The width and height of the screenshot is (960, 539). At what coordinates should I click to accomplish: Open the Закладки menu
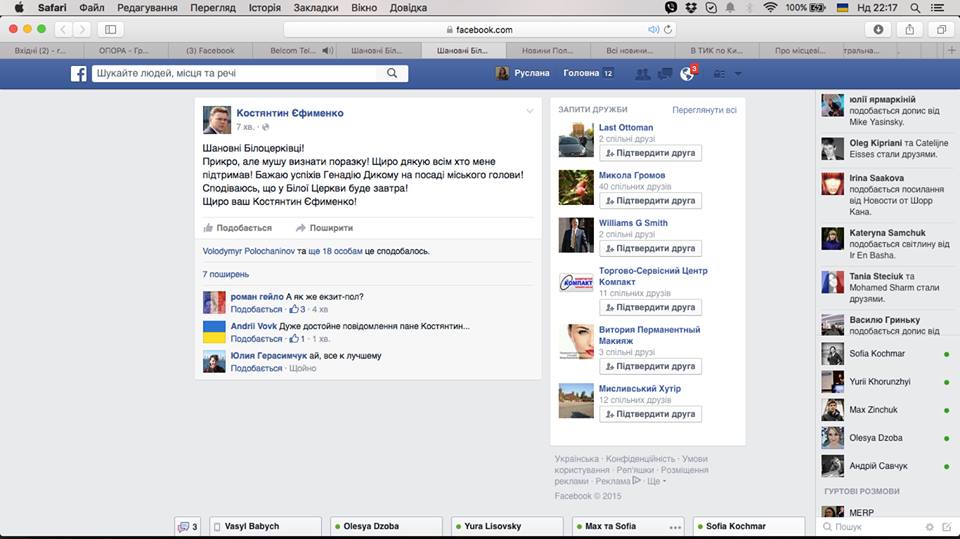pyautogui.click(x=316, y=8)
